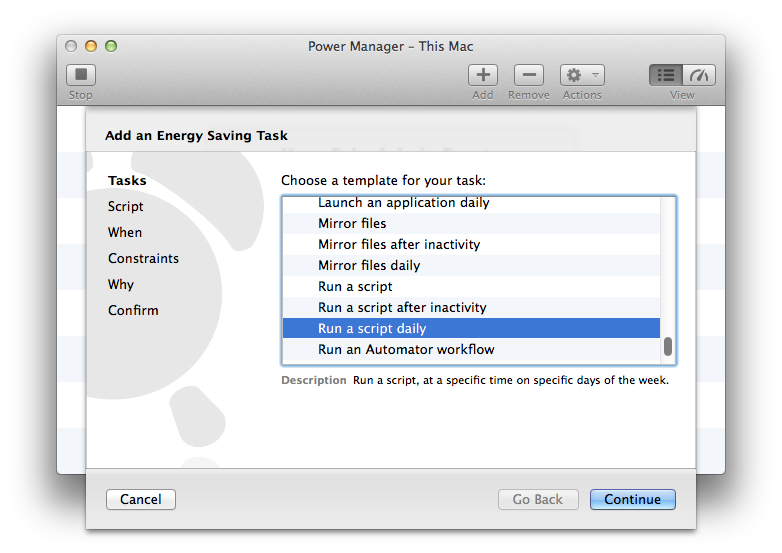Viewport: 782px width, 553px height.
Task: Select the Script step in sidebar
Action: (x=126, y=206)
